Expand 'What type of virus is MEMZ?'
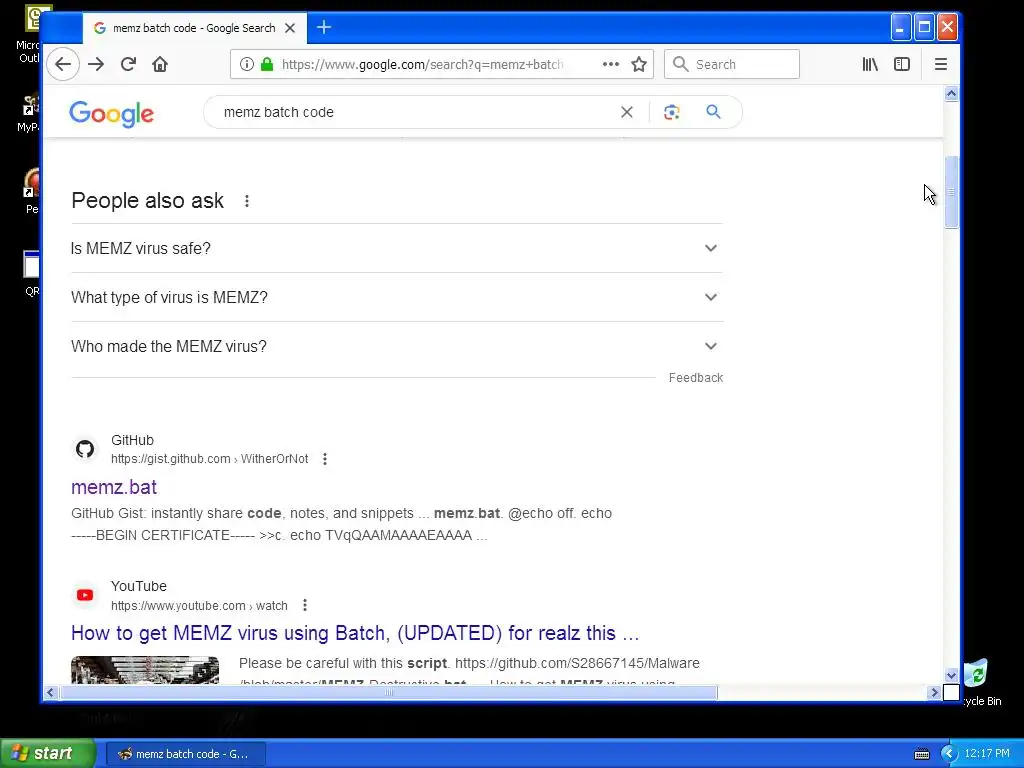This screenshot has height=768, width=1024. (397, 297)
